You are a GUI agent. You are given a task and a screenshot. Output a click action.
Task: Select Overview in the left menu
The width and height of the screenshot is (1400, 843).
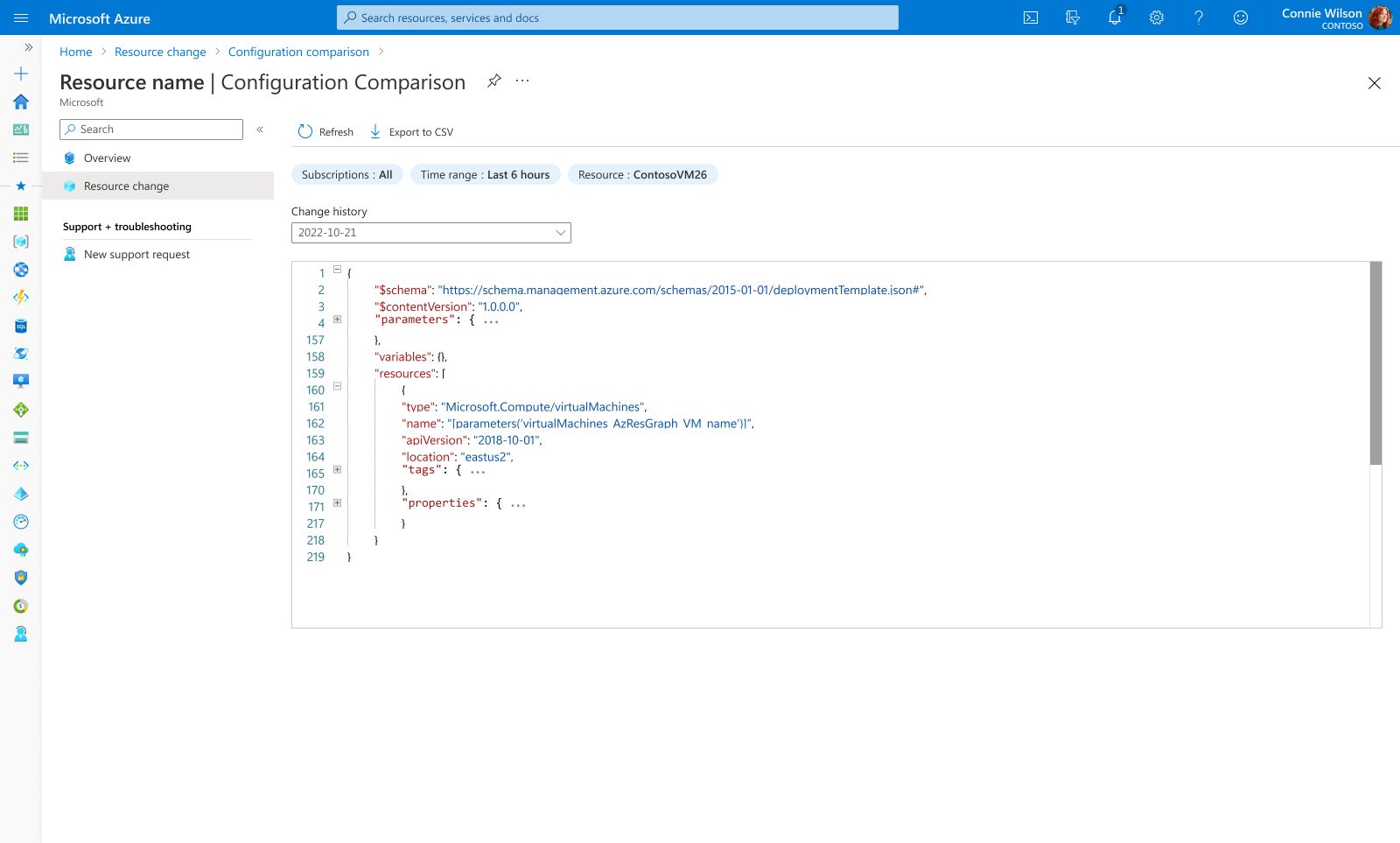107,158
